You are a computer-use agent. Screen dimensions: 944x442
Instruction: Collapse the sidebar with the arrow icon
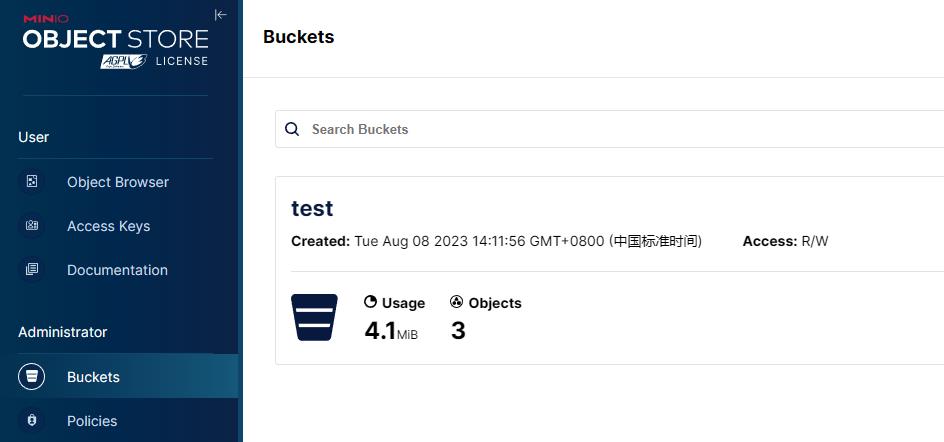[x=221, y=15]
